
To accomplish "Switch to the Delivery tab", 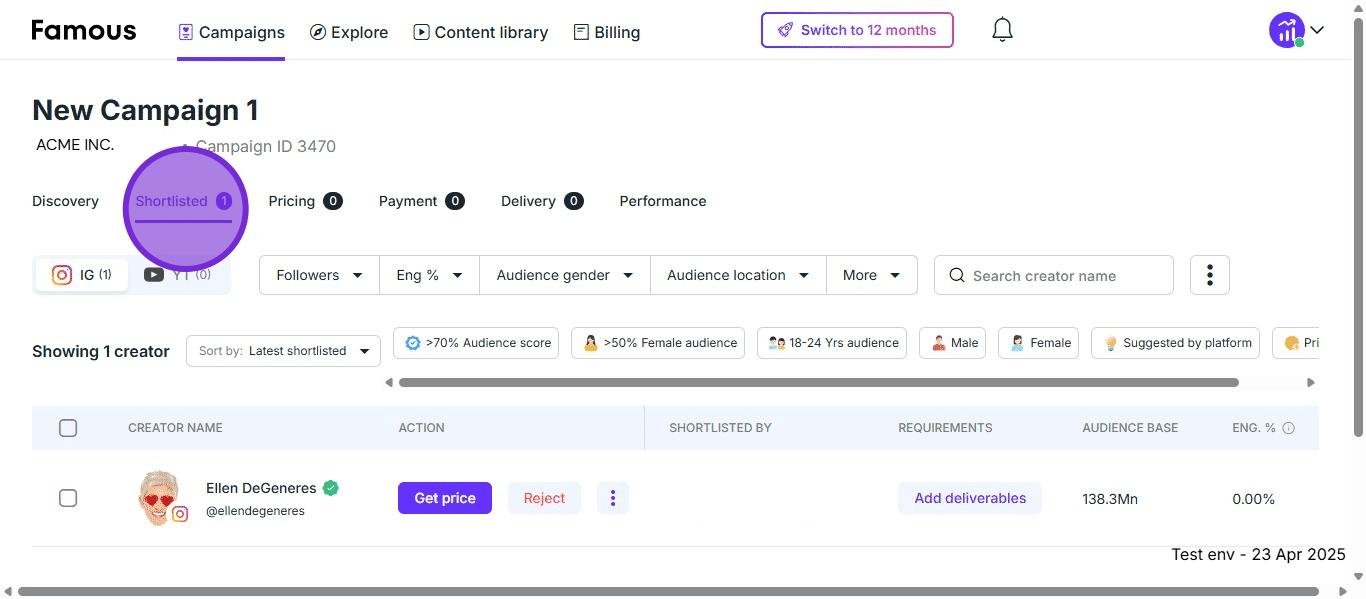I will coord(542,201).
